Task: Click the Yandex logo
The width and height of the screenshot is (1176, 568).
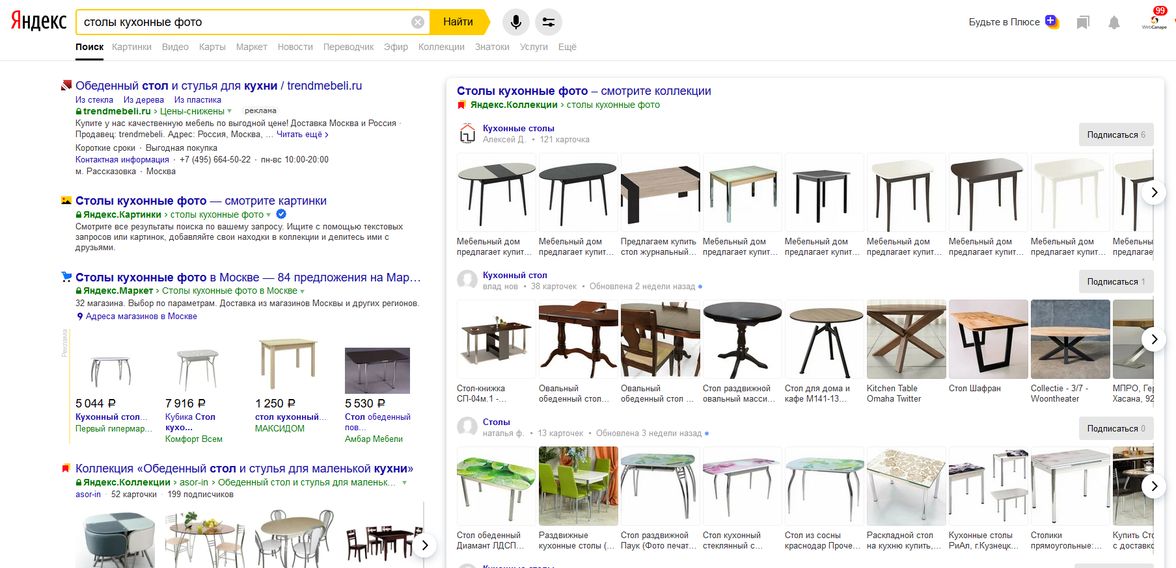Action: pos(38,21)
